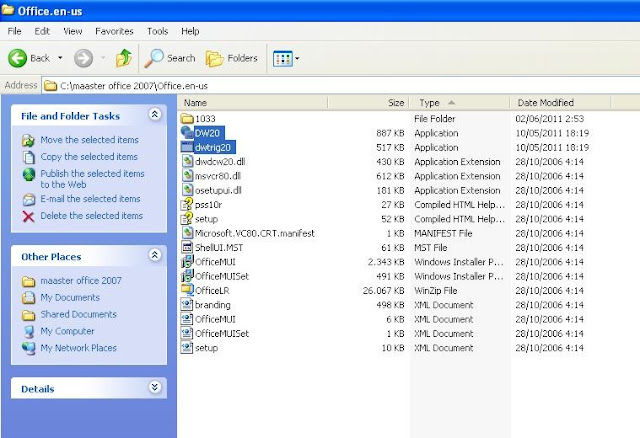The image size is (640, 438).
Task: Click the Address bar path field
Action: tap(340, 86)
